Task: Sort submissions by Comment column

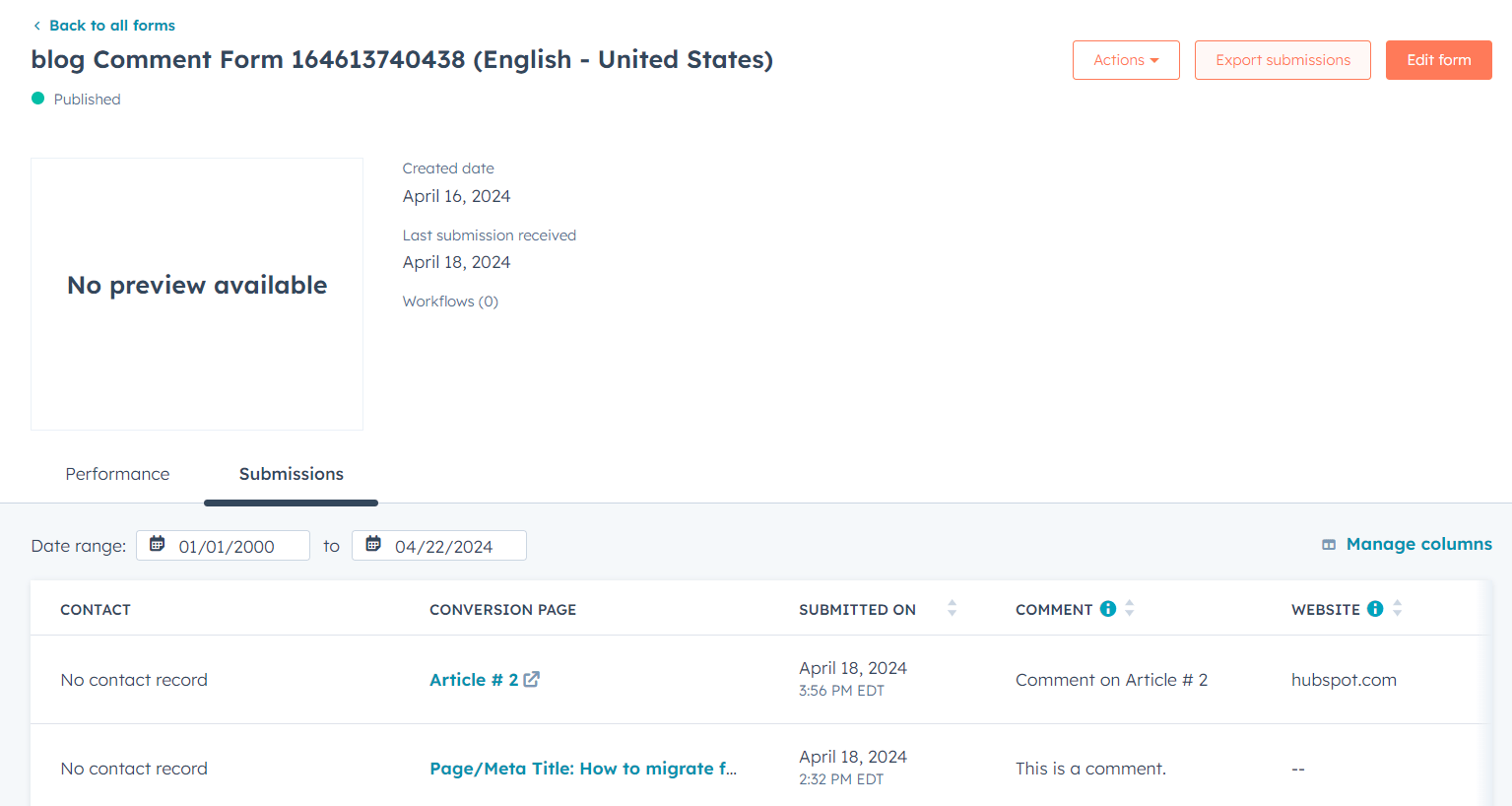Action: (x=1130, y=609)
